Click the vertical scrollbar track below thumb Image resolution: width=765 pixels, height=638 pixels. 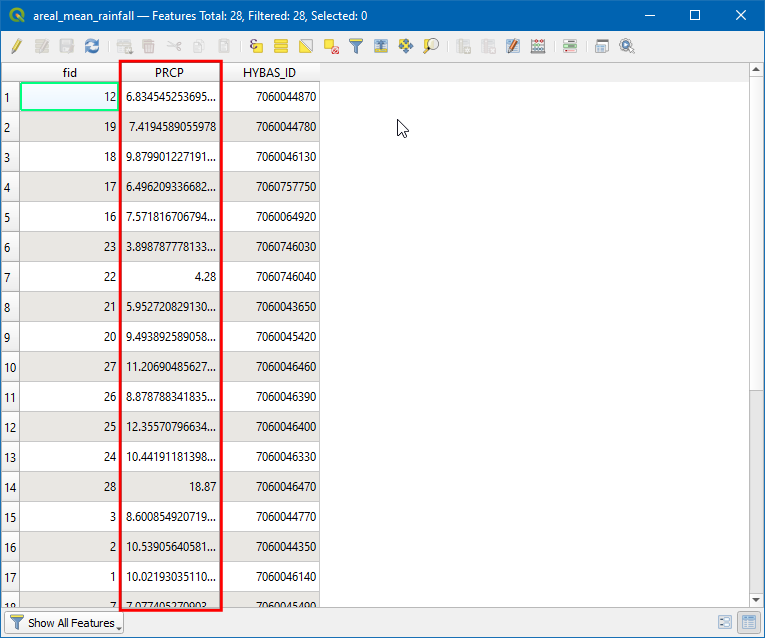[756, 490]
